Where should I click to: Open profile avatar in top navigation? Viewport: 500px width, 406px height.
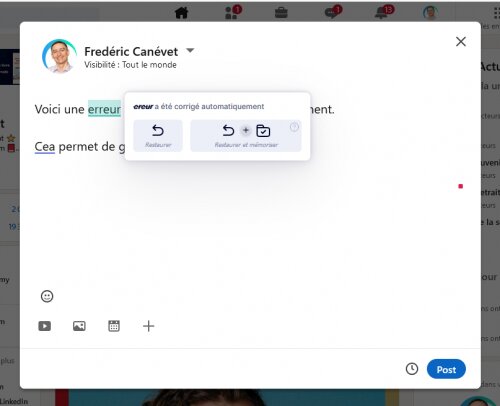point(430,13)
